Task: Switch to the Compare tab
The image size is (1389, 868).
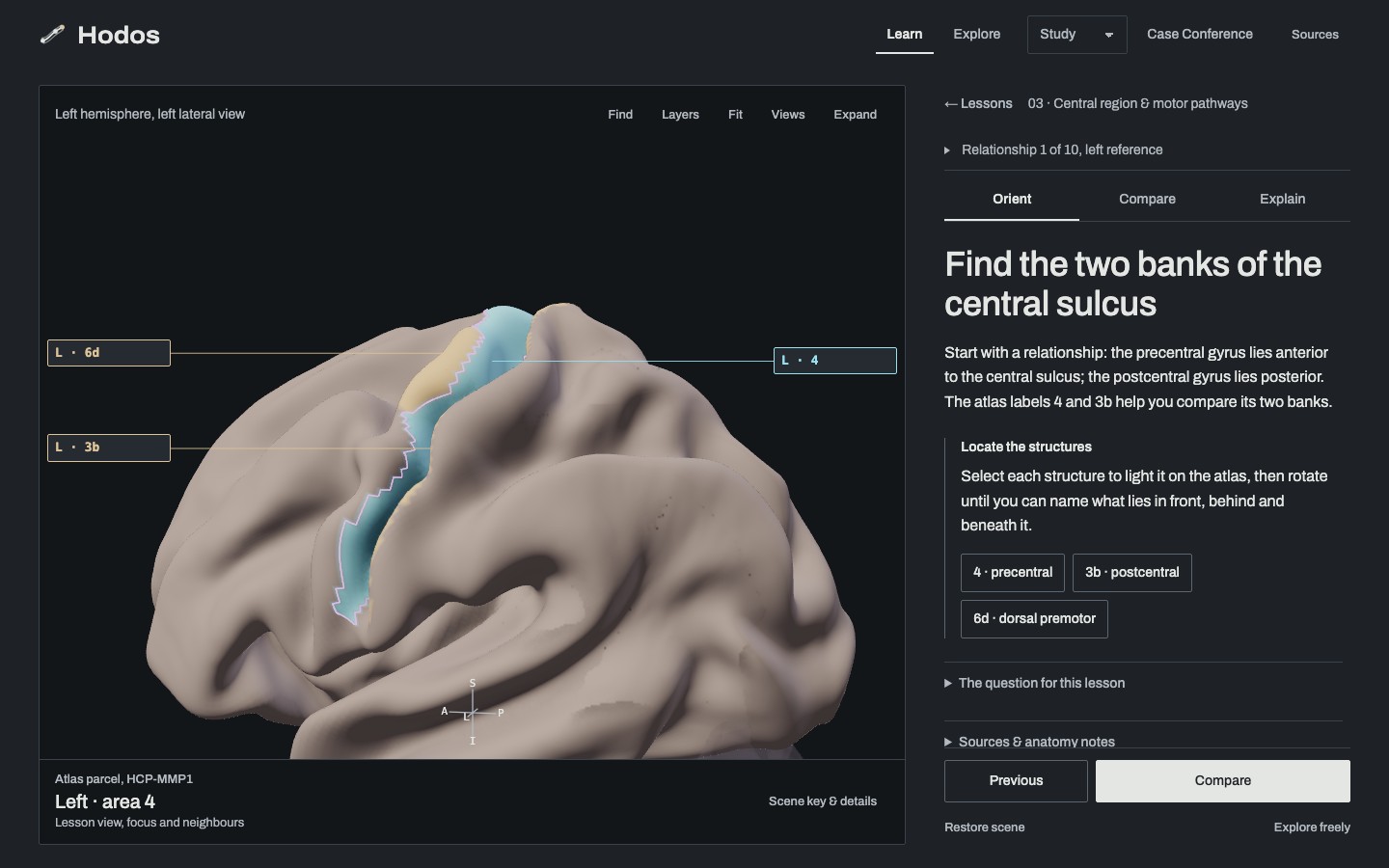Action: (1147, 200)
